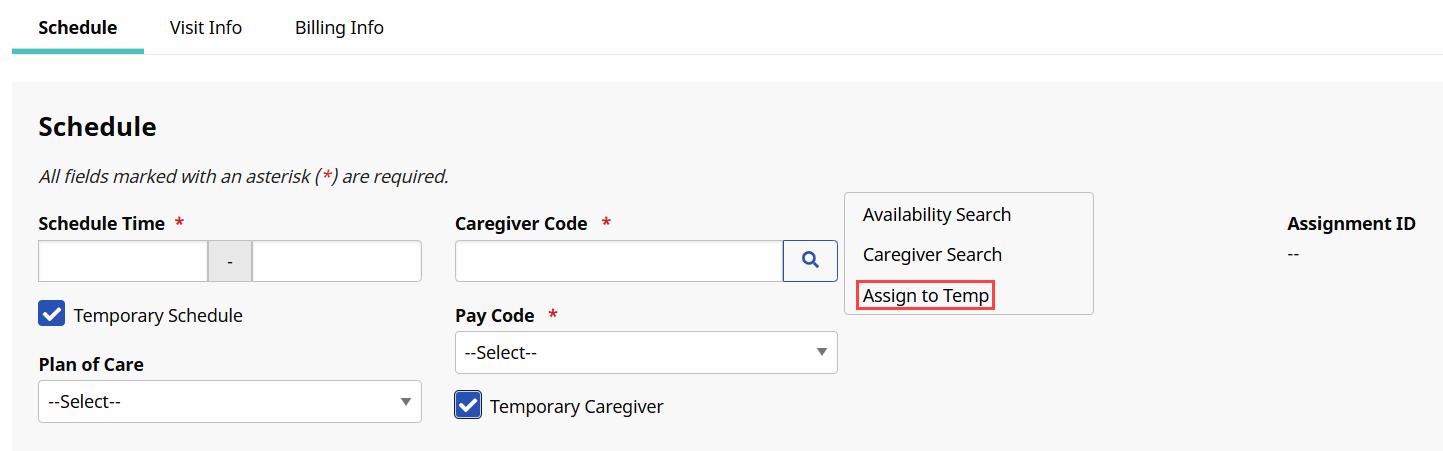The image size is (1443, 451).
Task: Focus the Schedule Time start field
Action: pos(123,261)
